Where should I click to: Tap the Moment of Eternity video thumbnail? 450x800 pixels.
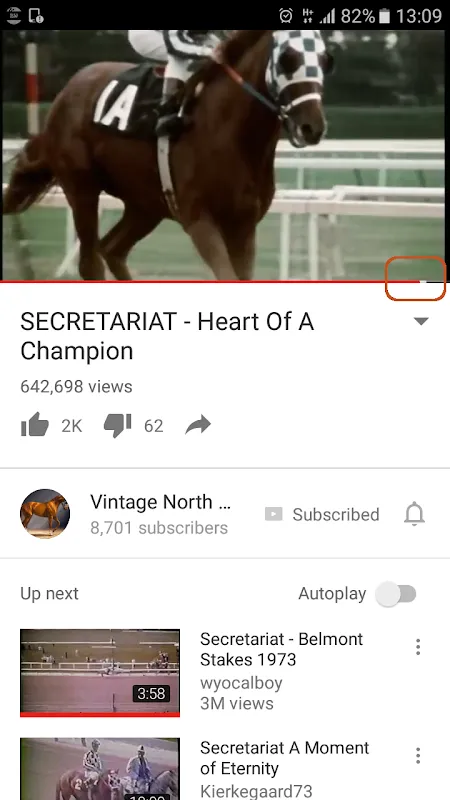[x=100, y=769]
